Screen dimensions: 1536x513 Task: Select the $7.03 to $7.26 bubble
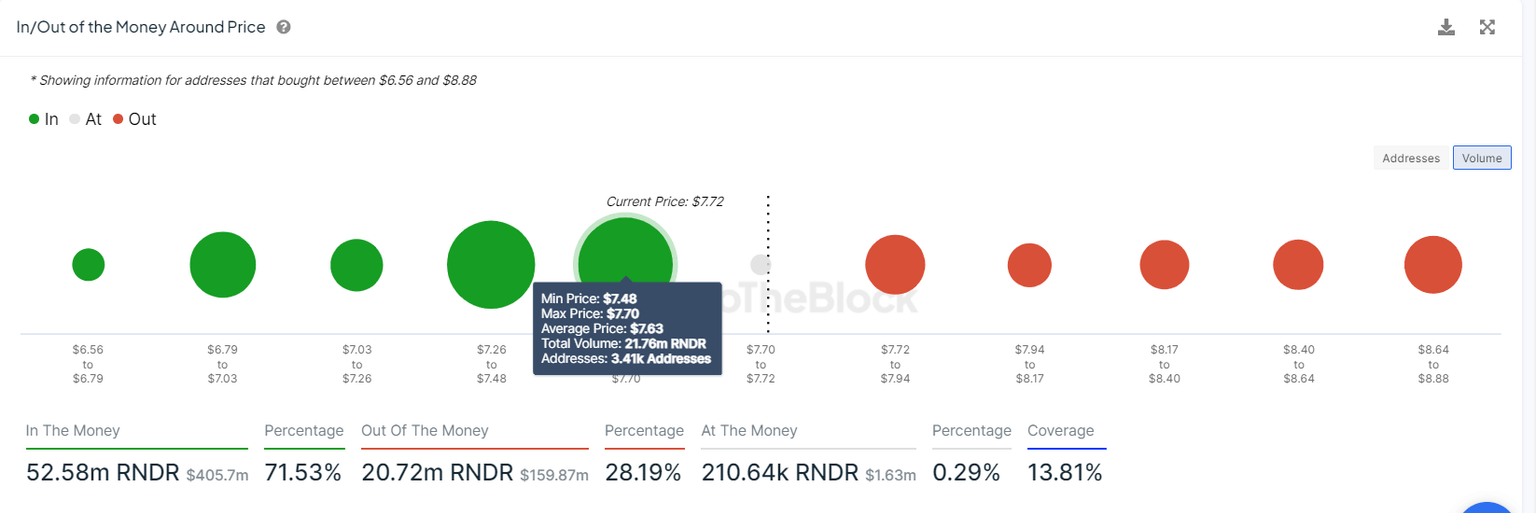pyautogui.click(x=357, y=265)
